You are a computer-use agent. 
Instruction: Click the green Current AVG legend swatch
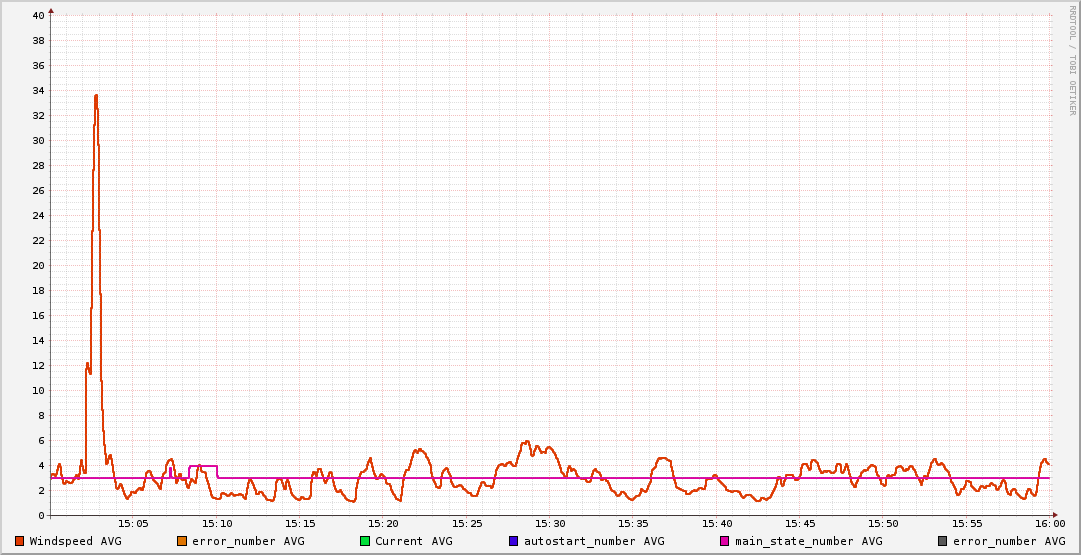[365, 541]
